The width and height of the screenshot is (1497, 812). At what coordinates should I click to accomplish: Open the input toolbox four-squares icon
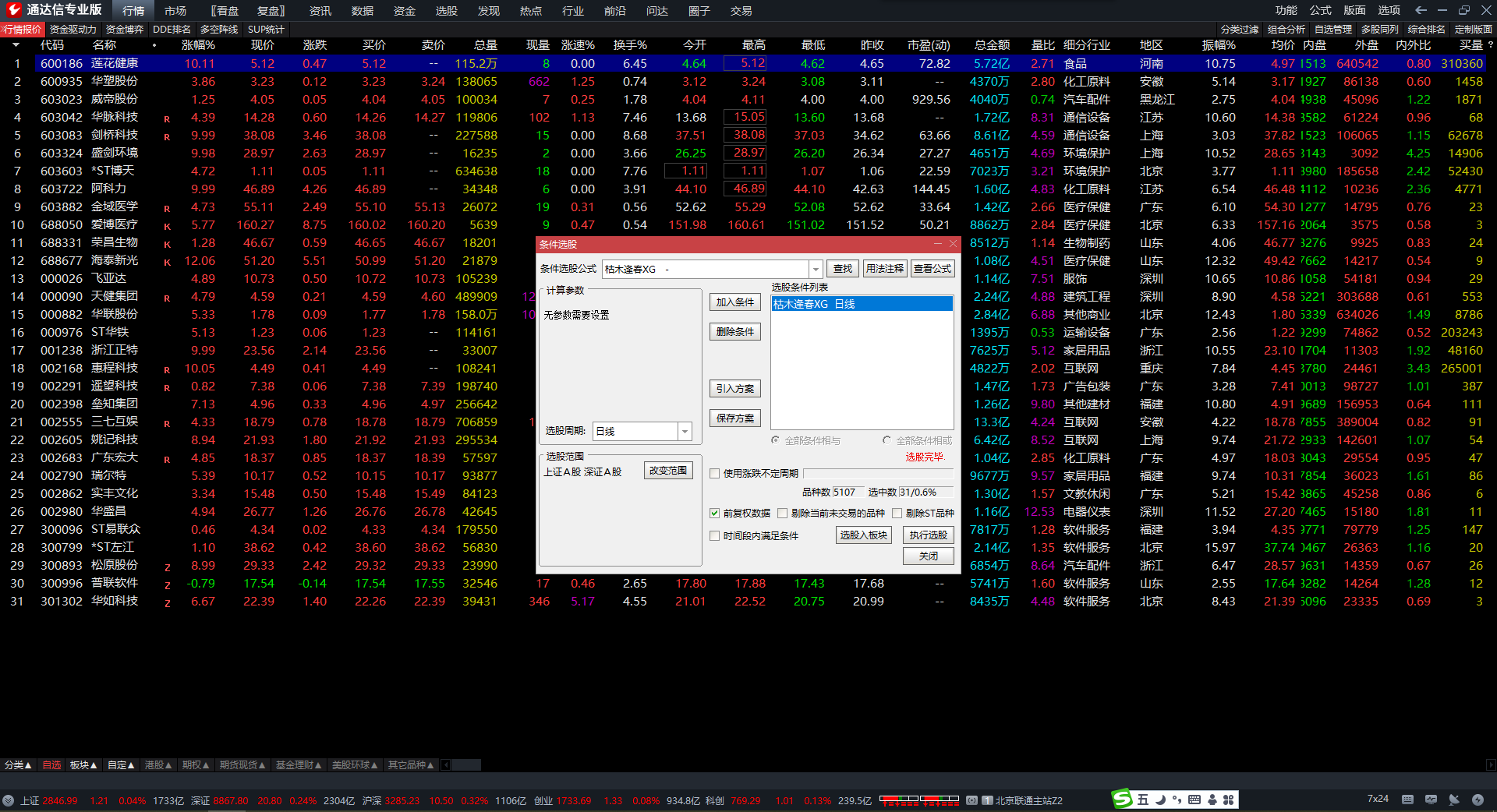point(1229,800)
